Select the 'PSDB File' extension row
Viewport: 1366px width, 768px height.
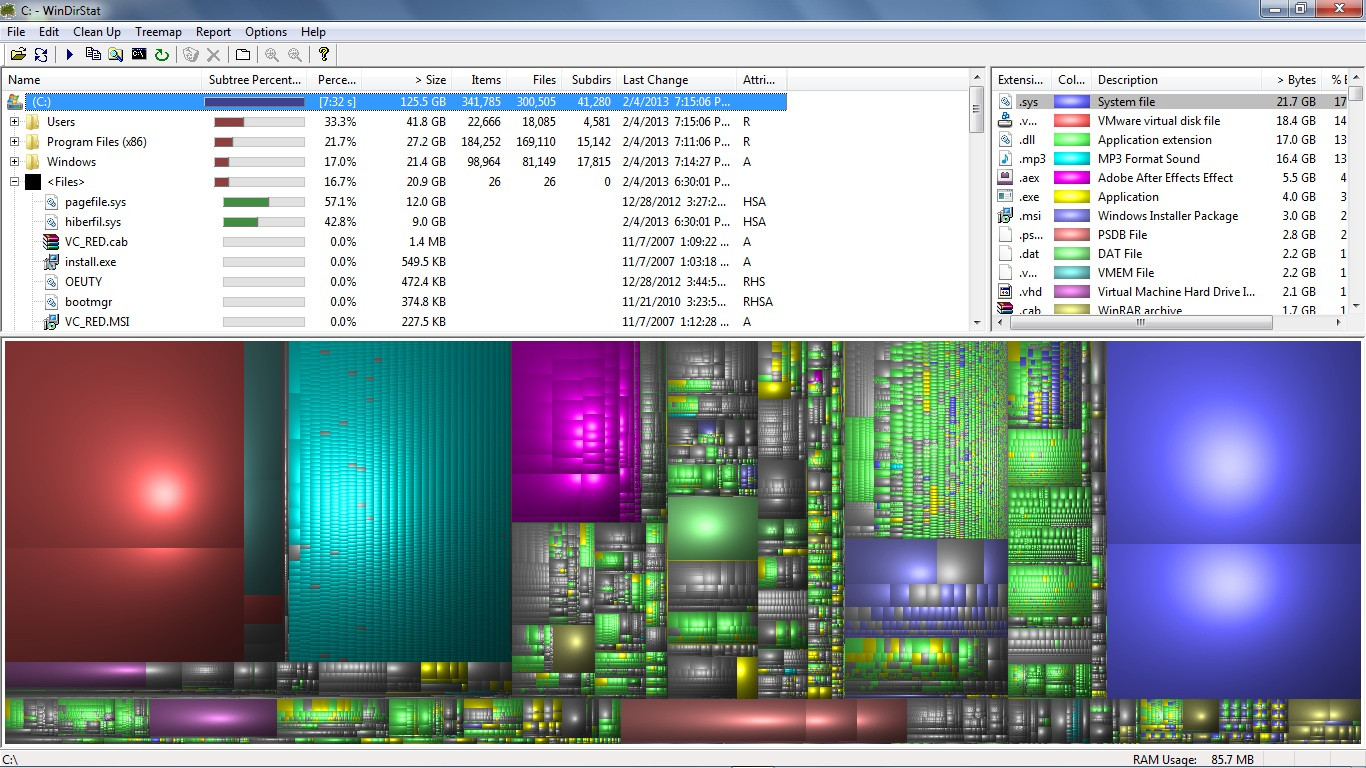click(x=1170, y=235)
